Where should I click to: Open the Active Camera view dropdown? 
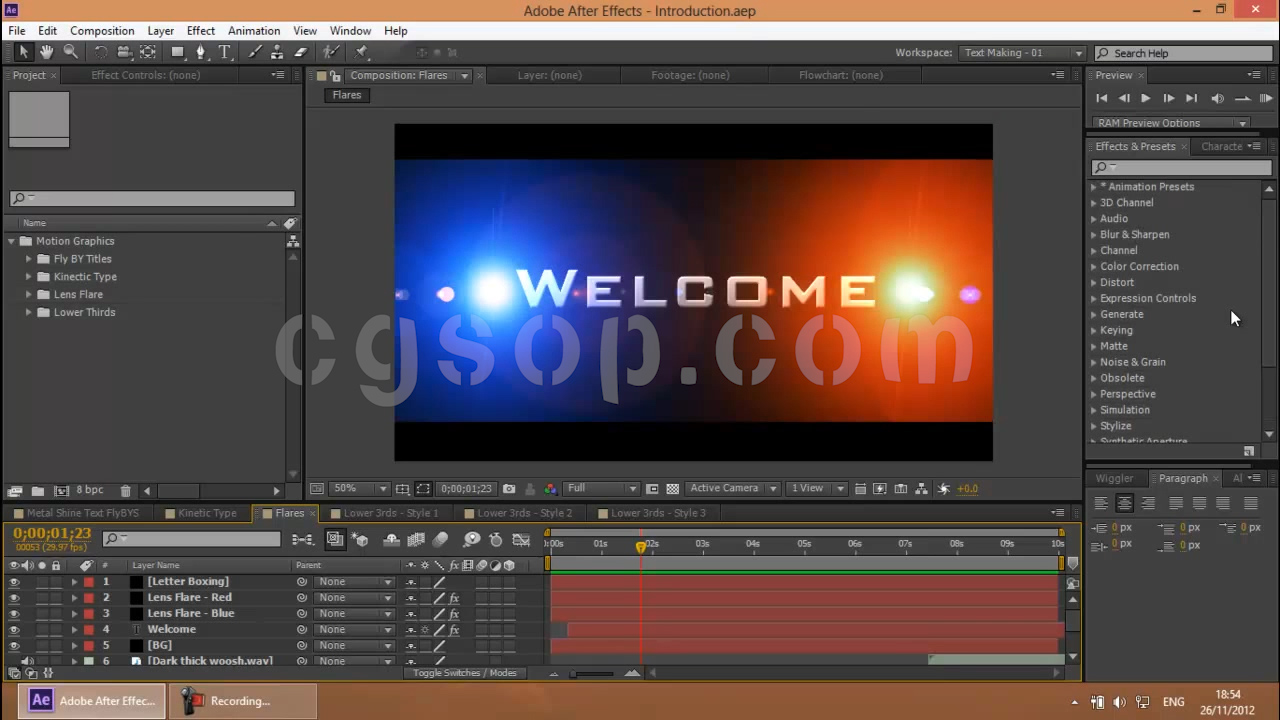click(x=733, y=489)
